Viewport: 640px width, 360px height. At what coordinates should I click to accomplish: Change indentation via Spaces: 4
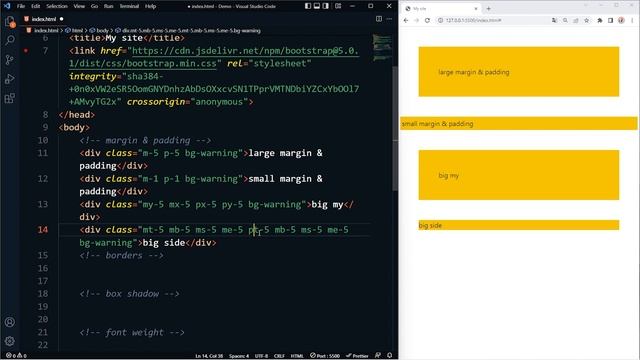point(239,356)
